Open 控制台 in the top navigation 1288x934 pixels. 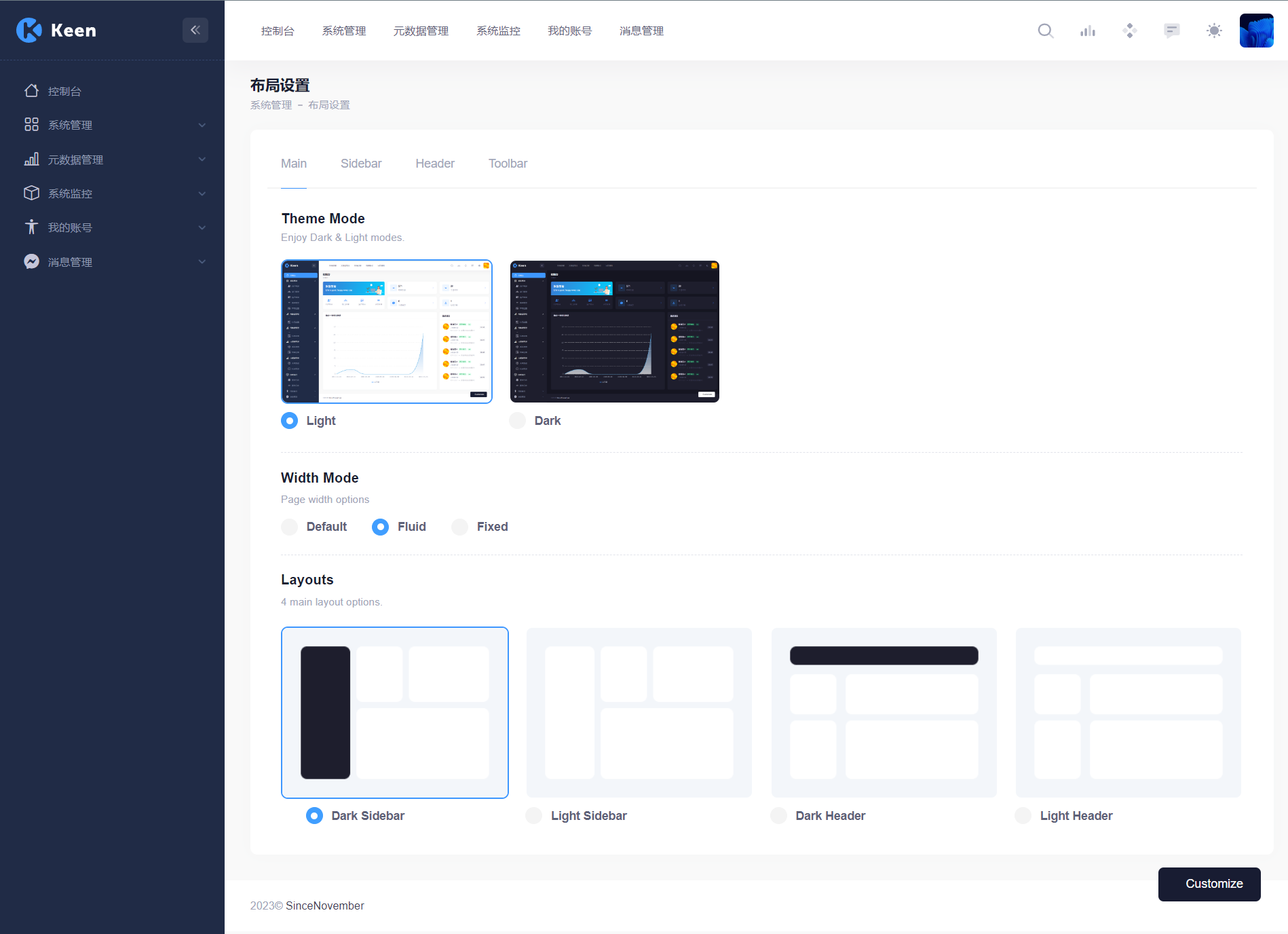[x=278, y=31]
